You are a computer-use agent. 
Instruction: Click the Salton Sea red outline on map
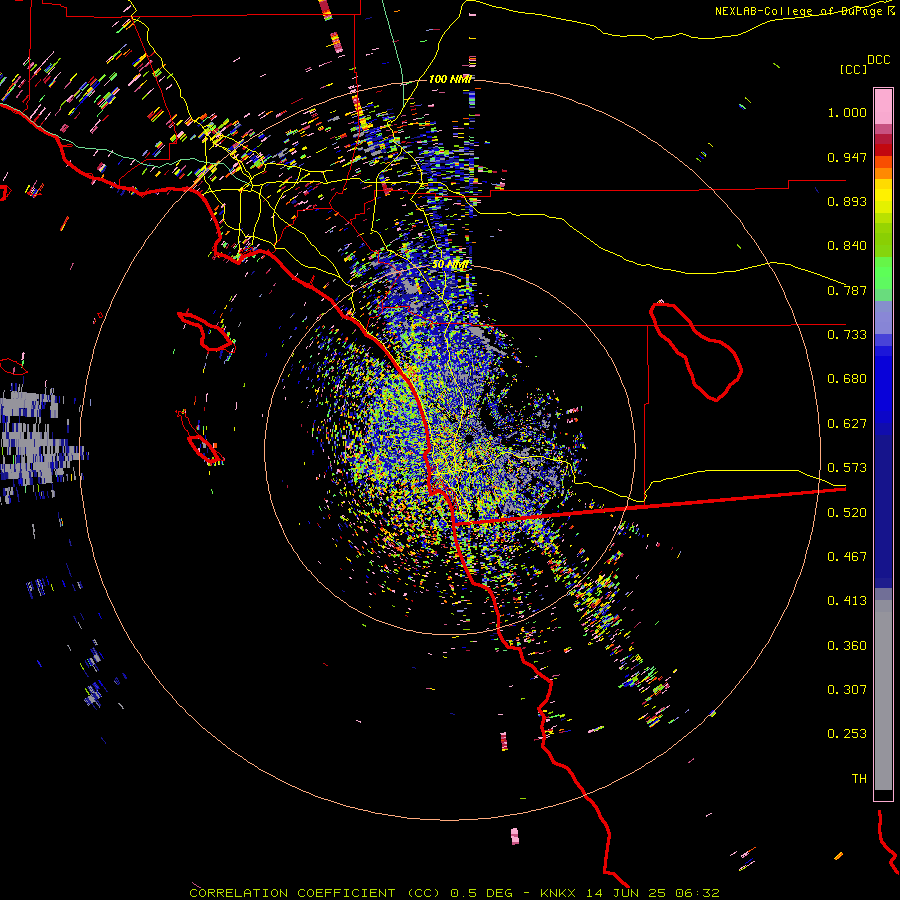pos(696,351)
